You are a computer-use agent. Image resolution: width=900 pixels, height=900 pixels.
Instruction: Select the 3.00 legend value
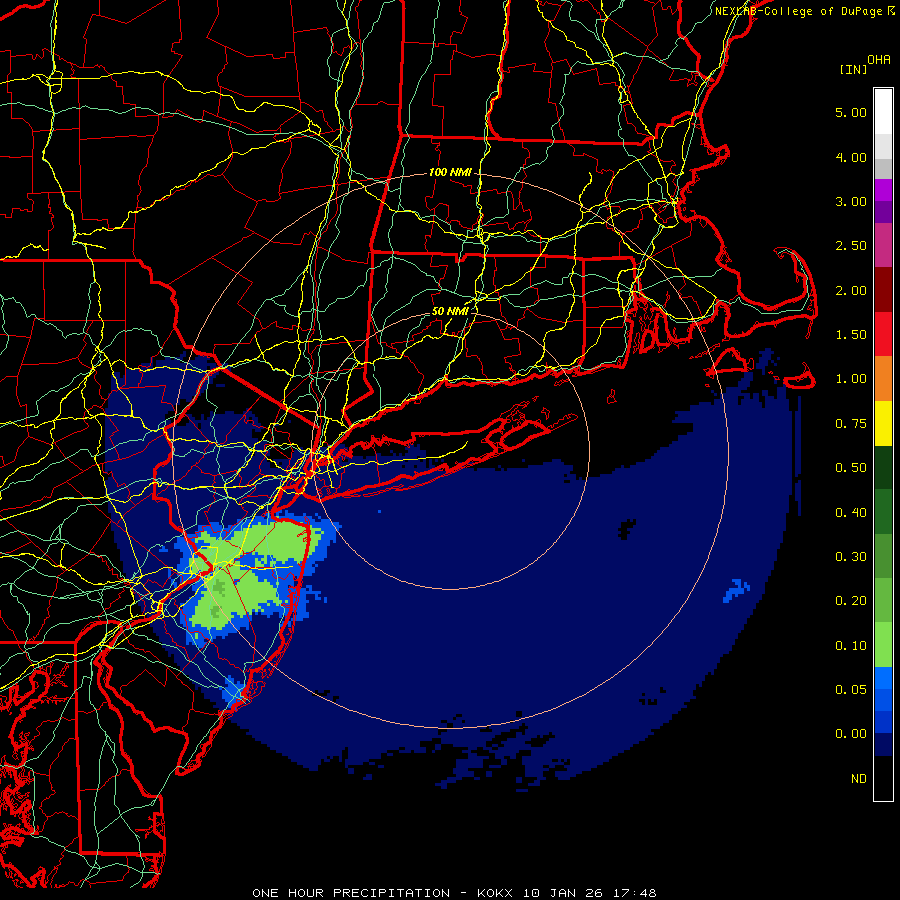point(851,201)
